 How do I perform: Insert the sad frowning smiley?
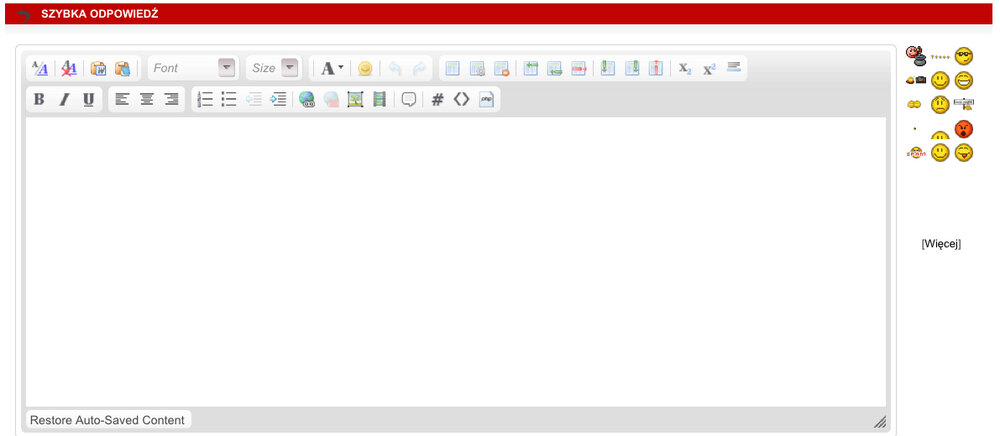[940, 105]
